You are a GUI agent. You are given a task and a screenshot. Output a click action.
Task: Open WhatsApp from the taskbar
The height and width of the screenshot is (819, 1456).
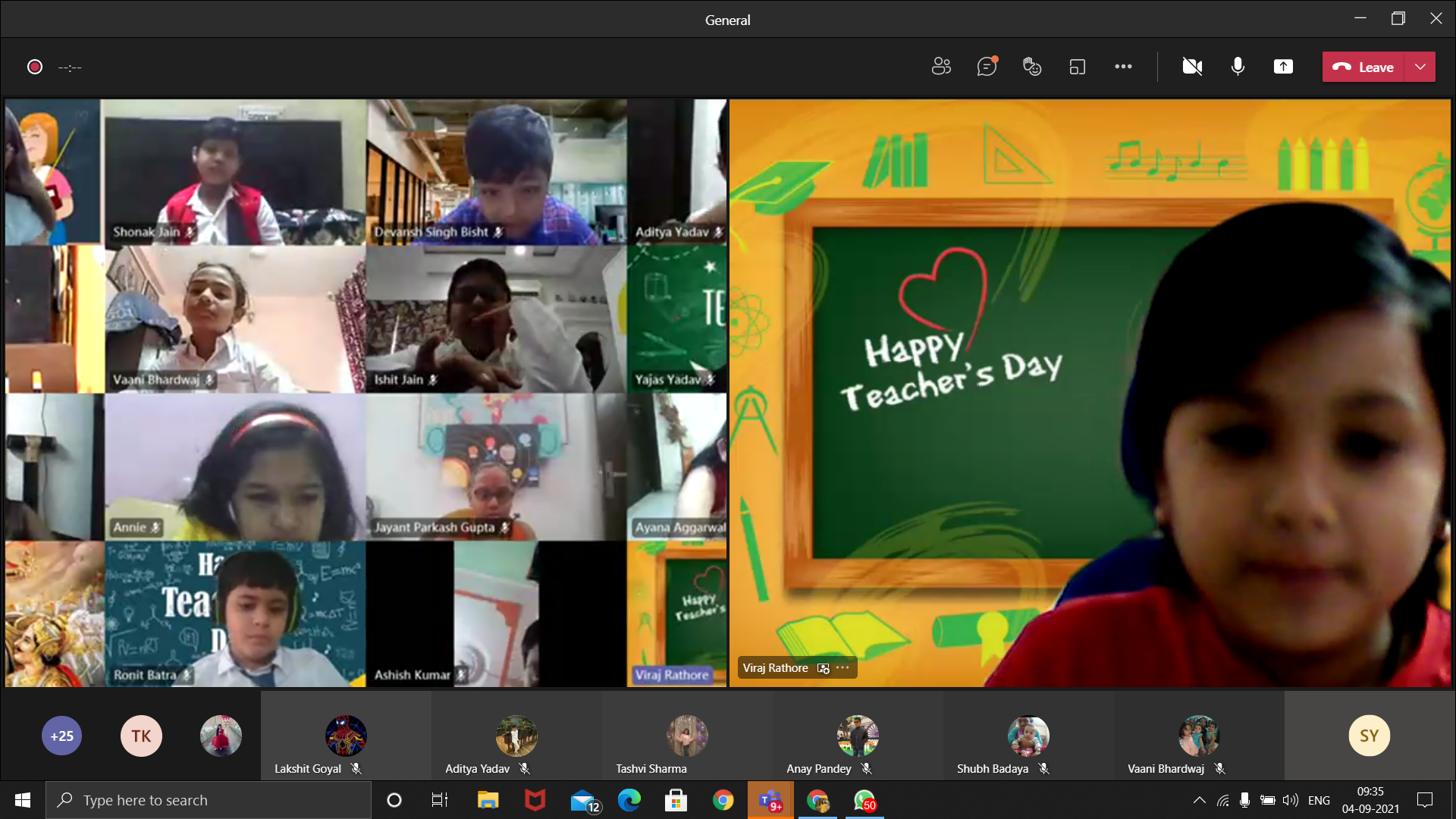point(864,800)
